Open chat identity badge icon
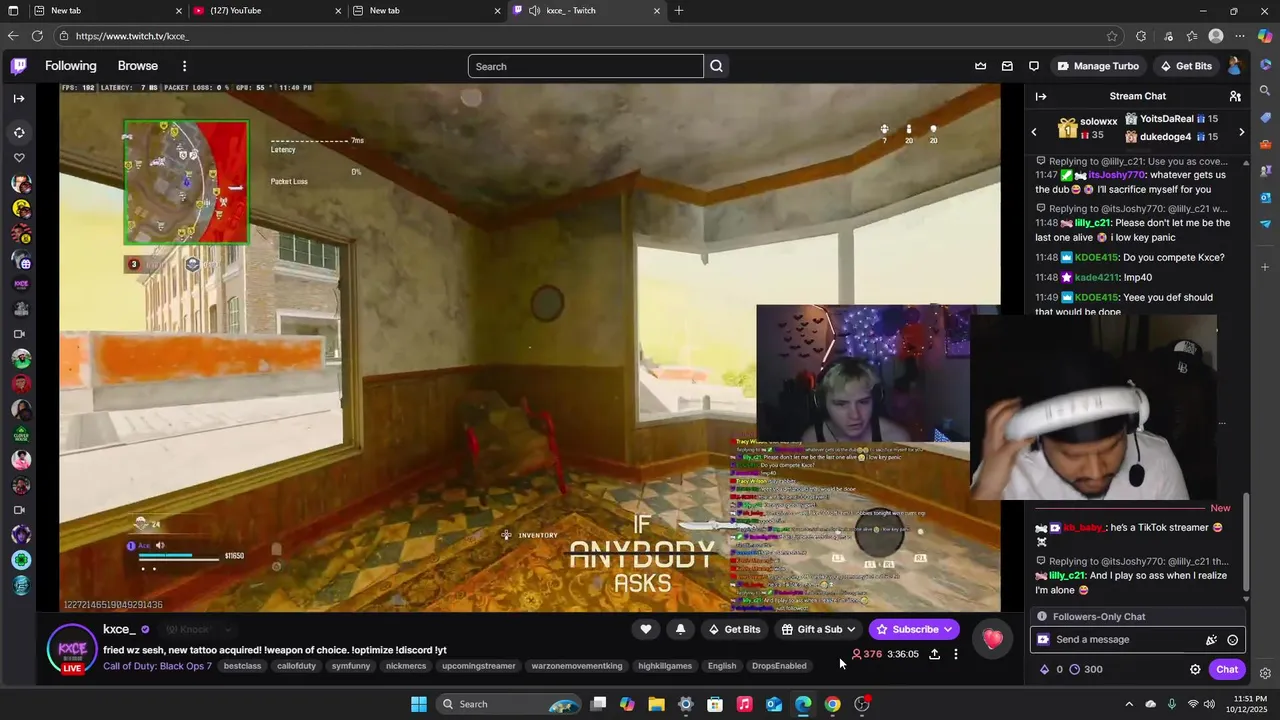Viewport: 1280px width, 720px height. click(x=1043, y=640)
